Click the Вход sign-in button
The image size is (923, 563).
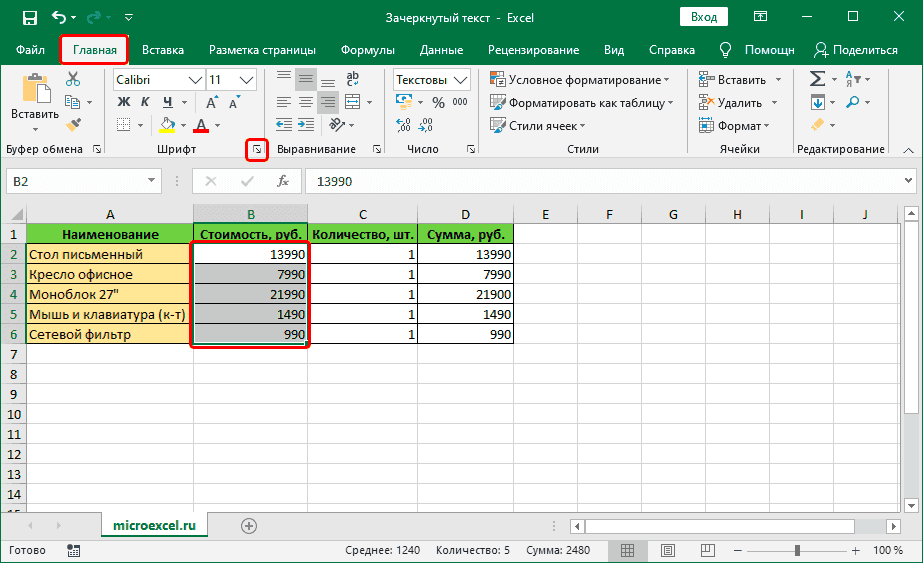tap(704, 17)
